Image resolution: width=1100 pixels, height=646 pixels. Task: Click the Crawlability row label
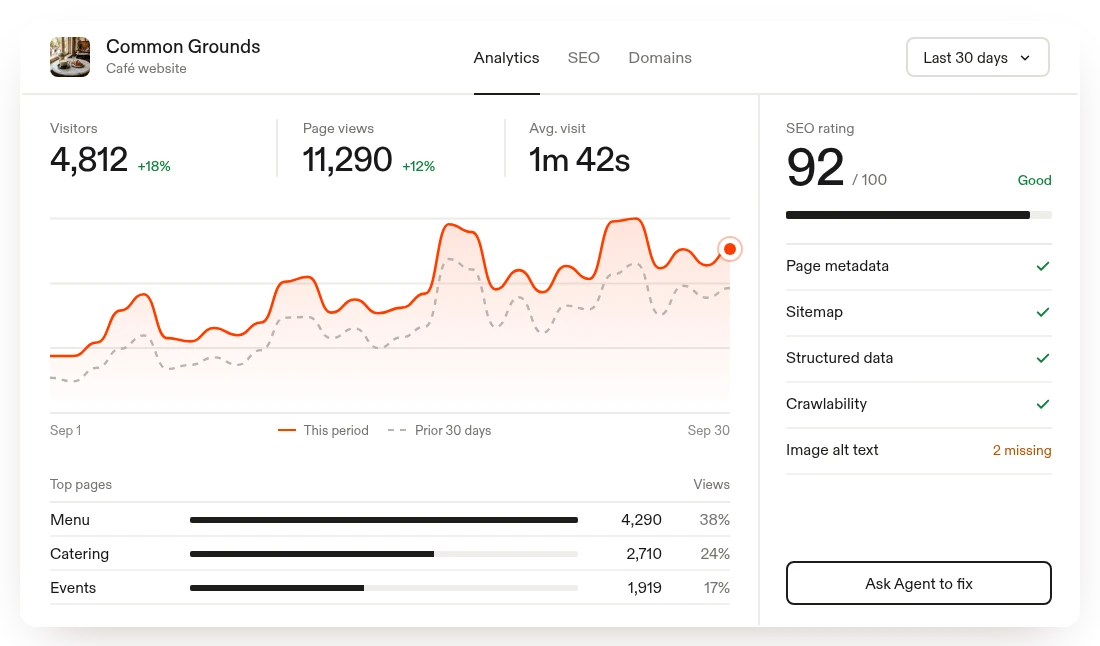pos(826,404)
